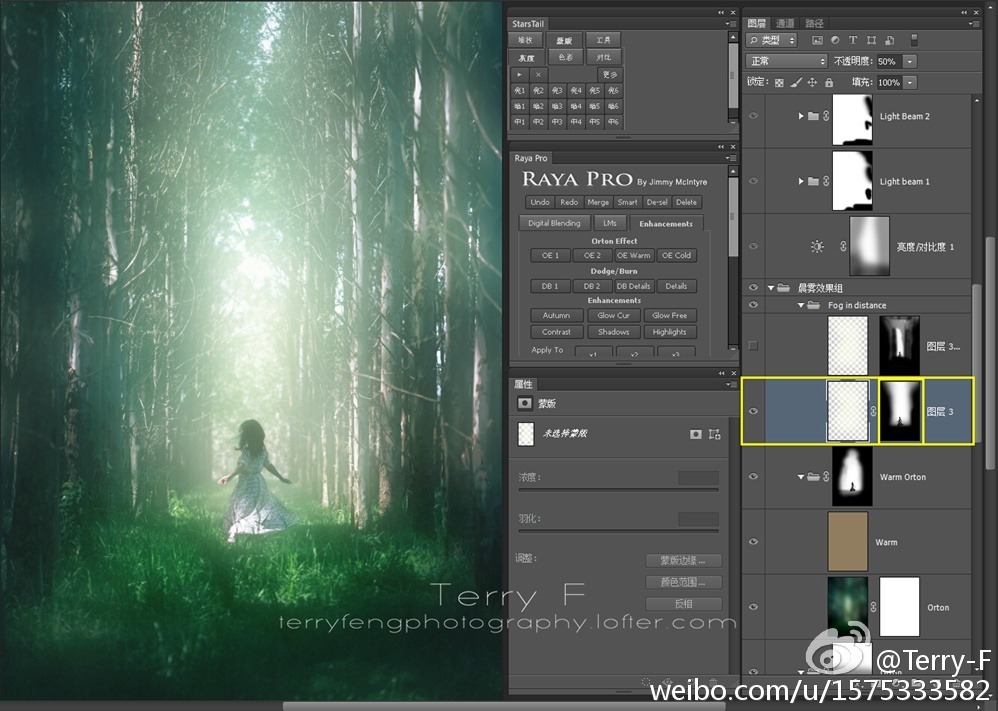This screenshot has width=998, height=711.
Task: Click the X button in StarsTail panel
Action: tap(538, 74)
